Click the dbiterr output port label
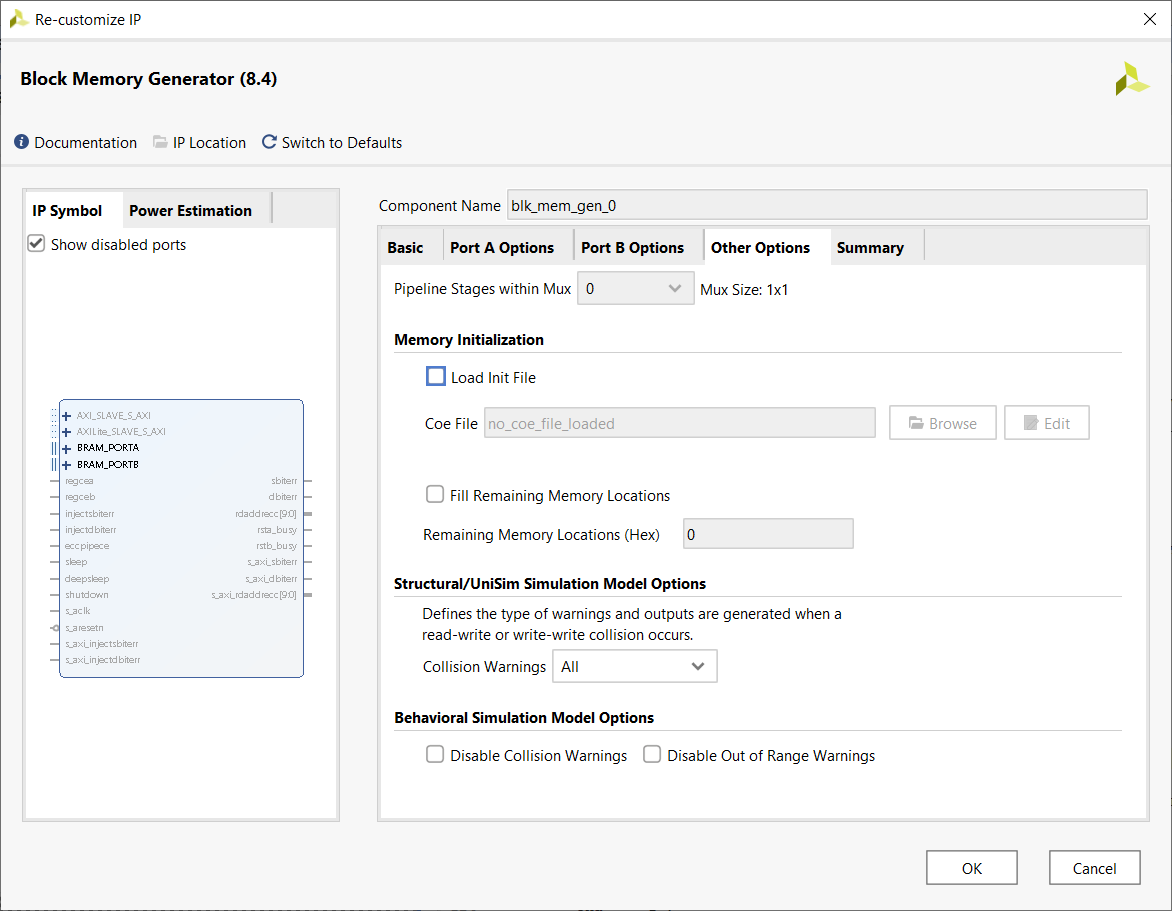 [283, 497]
